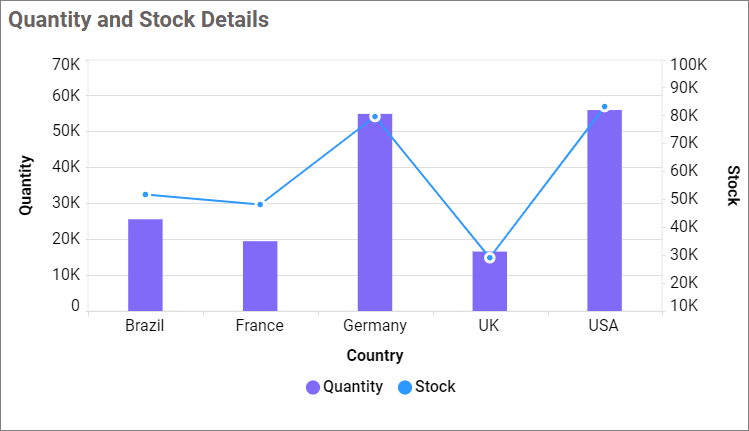This screenshot has width=749, height=431.
Task: Click the purple Quantity legend circle
Action: tap(313, 387)
